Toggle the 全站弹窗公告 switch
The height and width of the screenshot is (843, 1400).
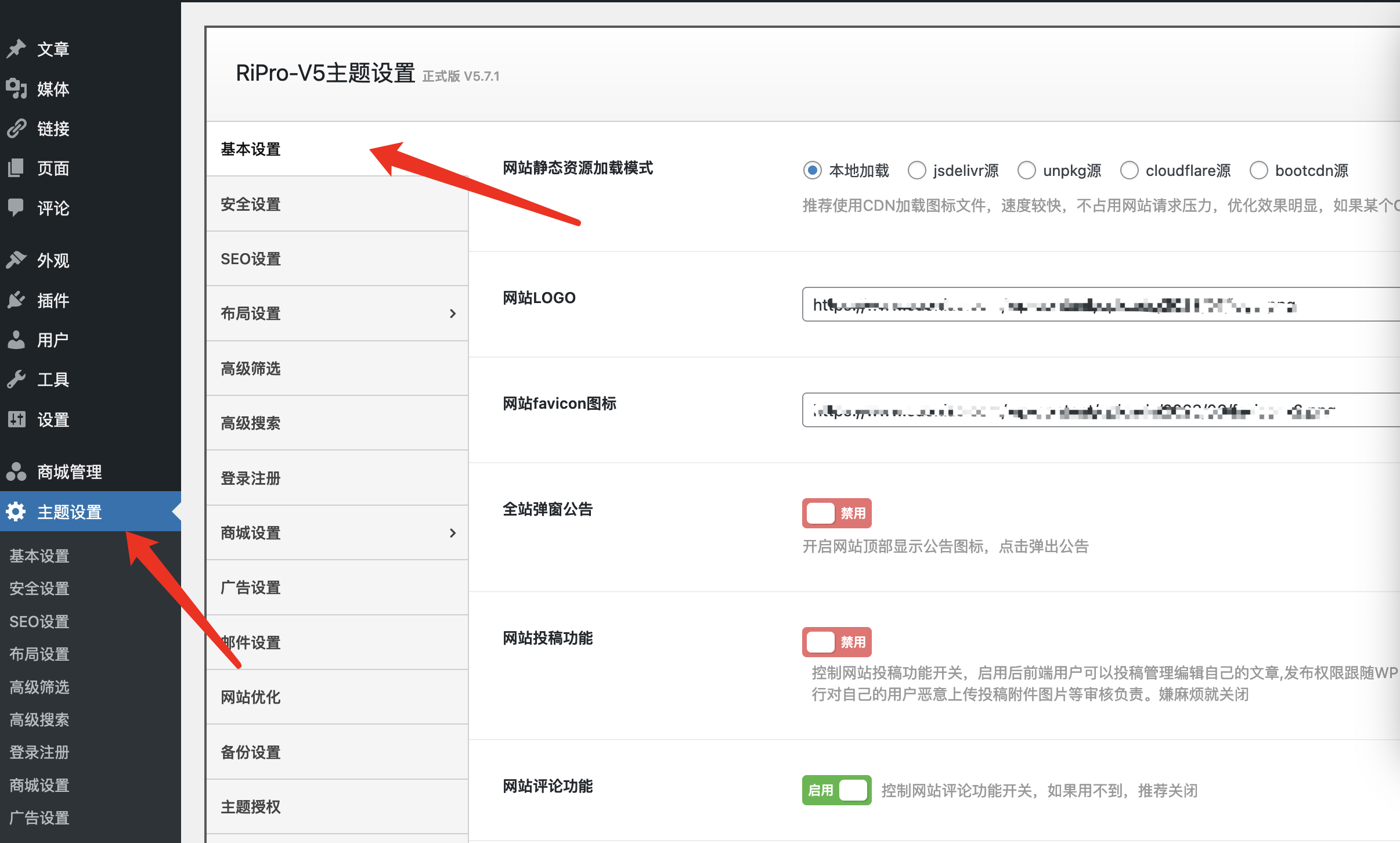pos(837,513)
